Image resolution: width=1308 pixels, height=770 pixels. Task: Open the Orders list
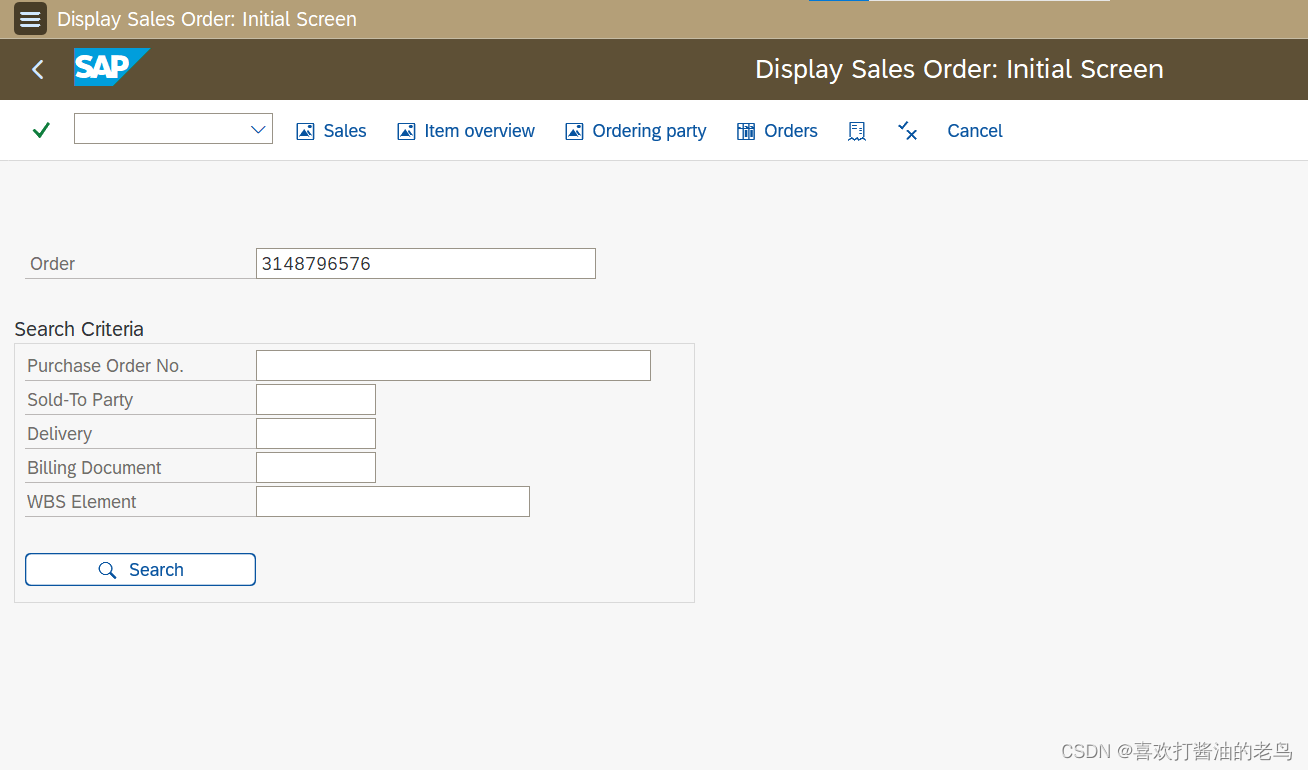777,131
